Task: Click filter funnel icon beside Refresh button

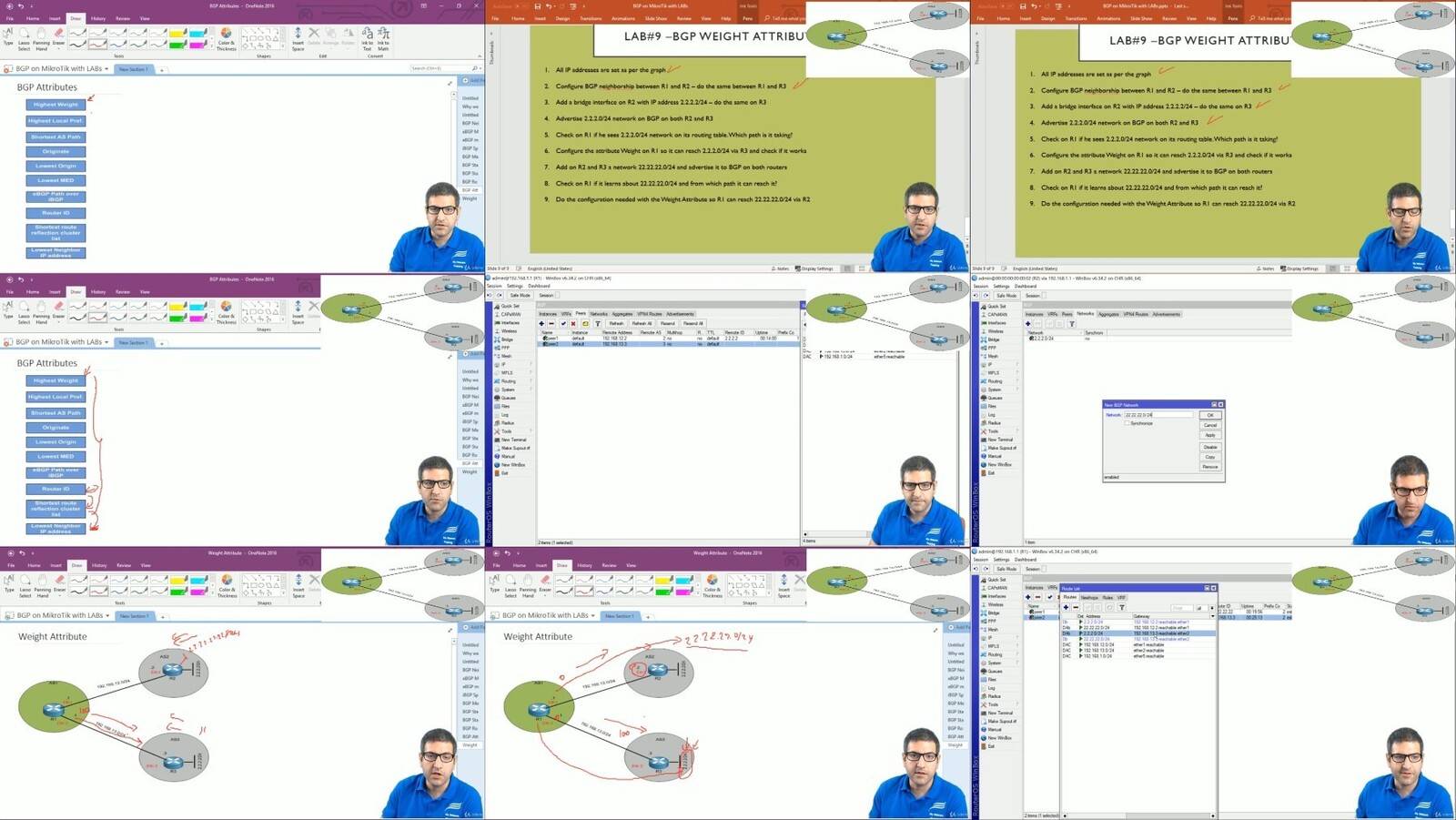Action: click(598, 323)
